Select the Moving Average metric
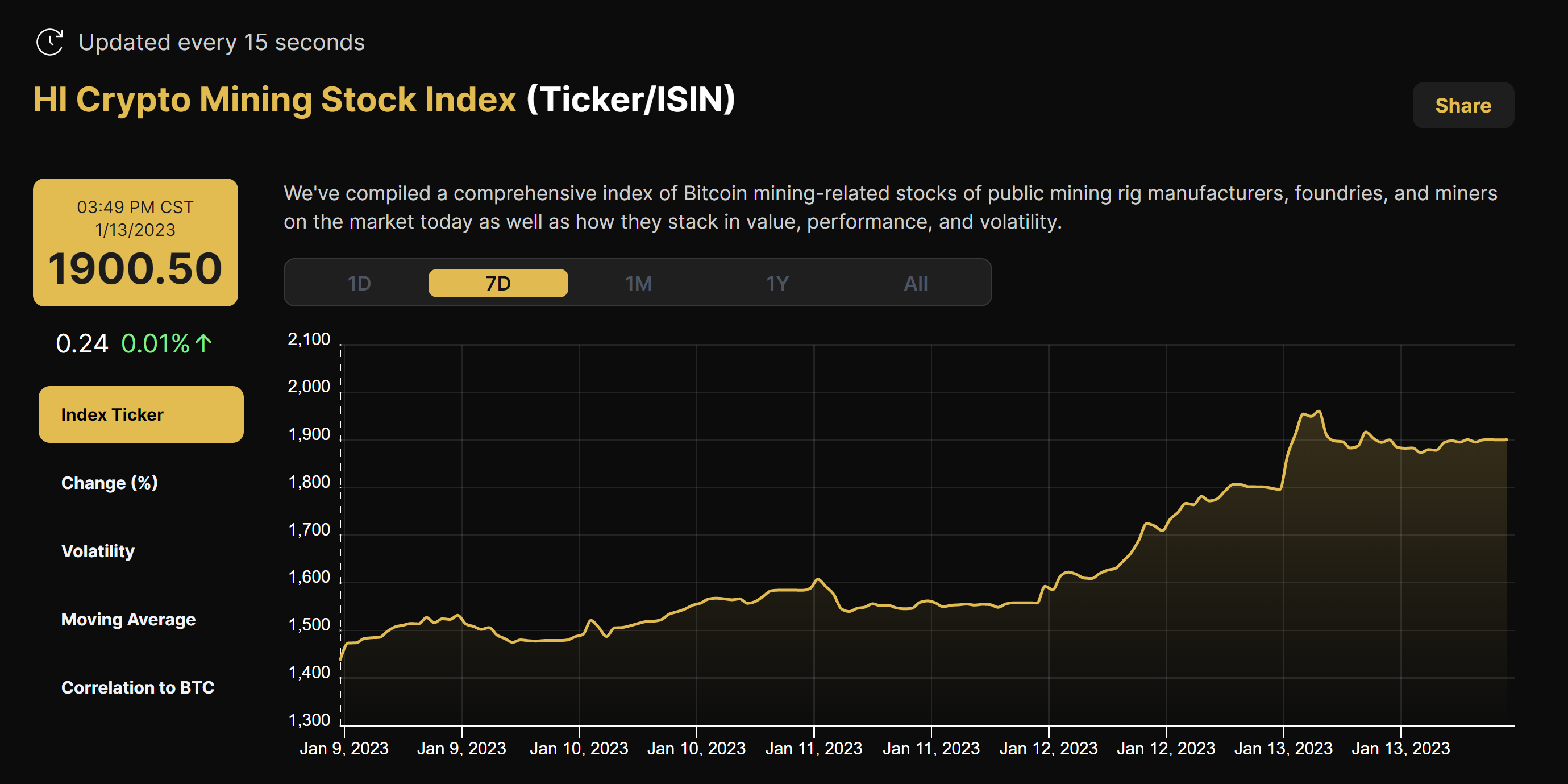Viewport: 1568px width, 784px height. tap(128, 619)
